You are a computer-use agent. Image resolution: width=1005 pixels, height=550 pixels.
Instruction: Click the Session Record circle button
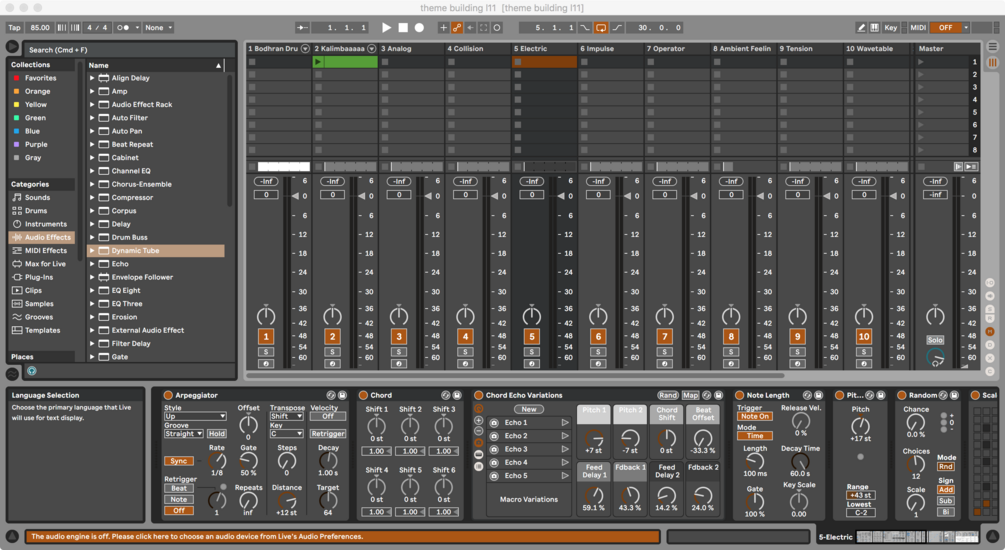pos(496,28)
